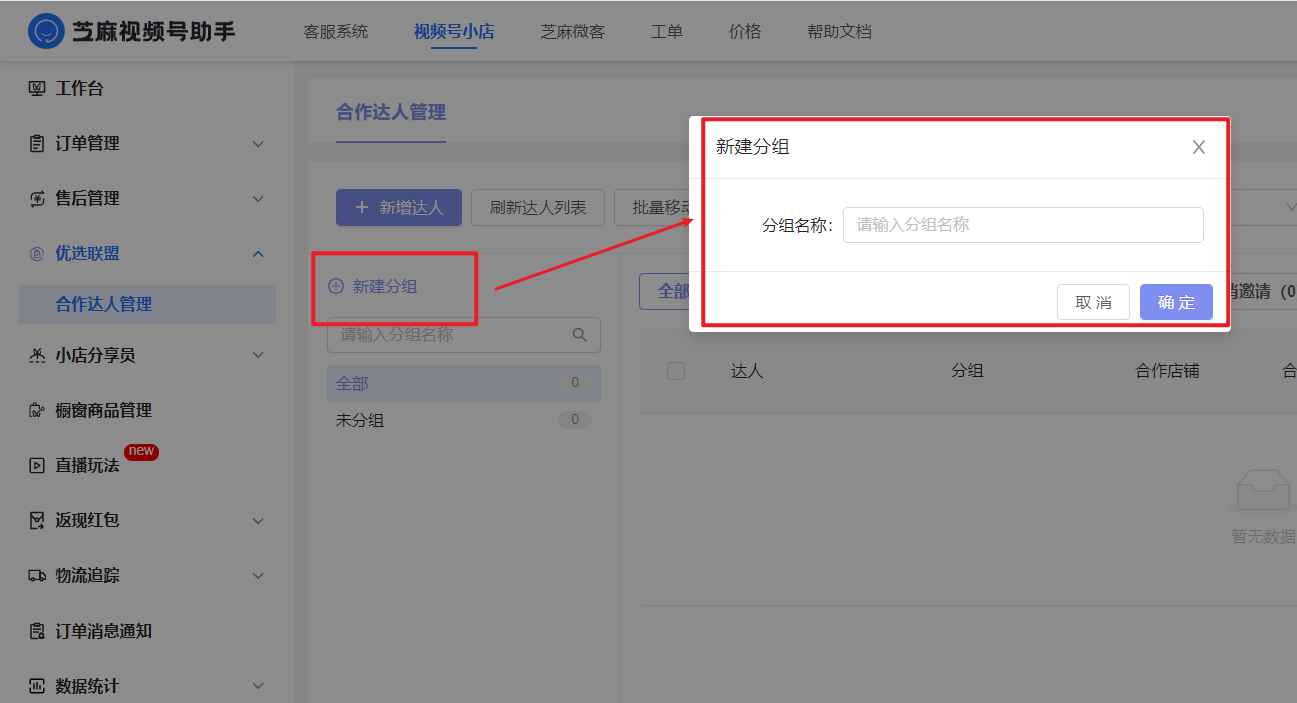Expand the 返现红包 chevron
The width and height of the screenshot is (1297, 703).
258,520
